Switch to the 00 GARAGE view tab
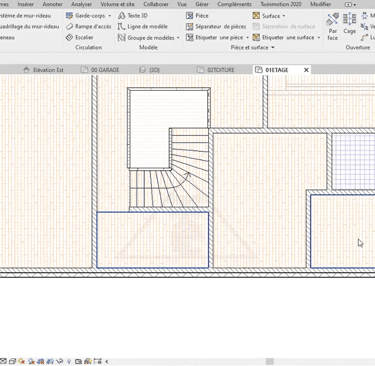Viewport: 375px width, 366px height. 100,70
